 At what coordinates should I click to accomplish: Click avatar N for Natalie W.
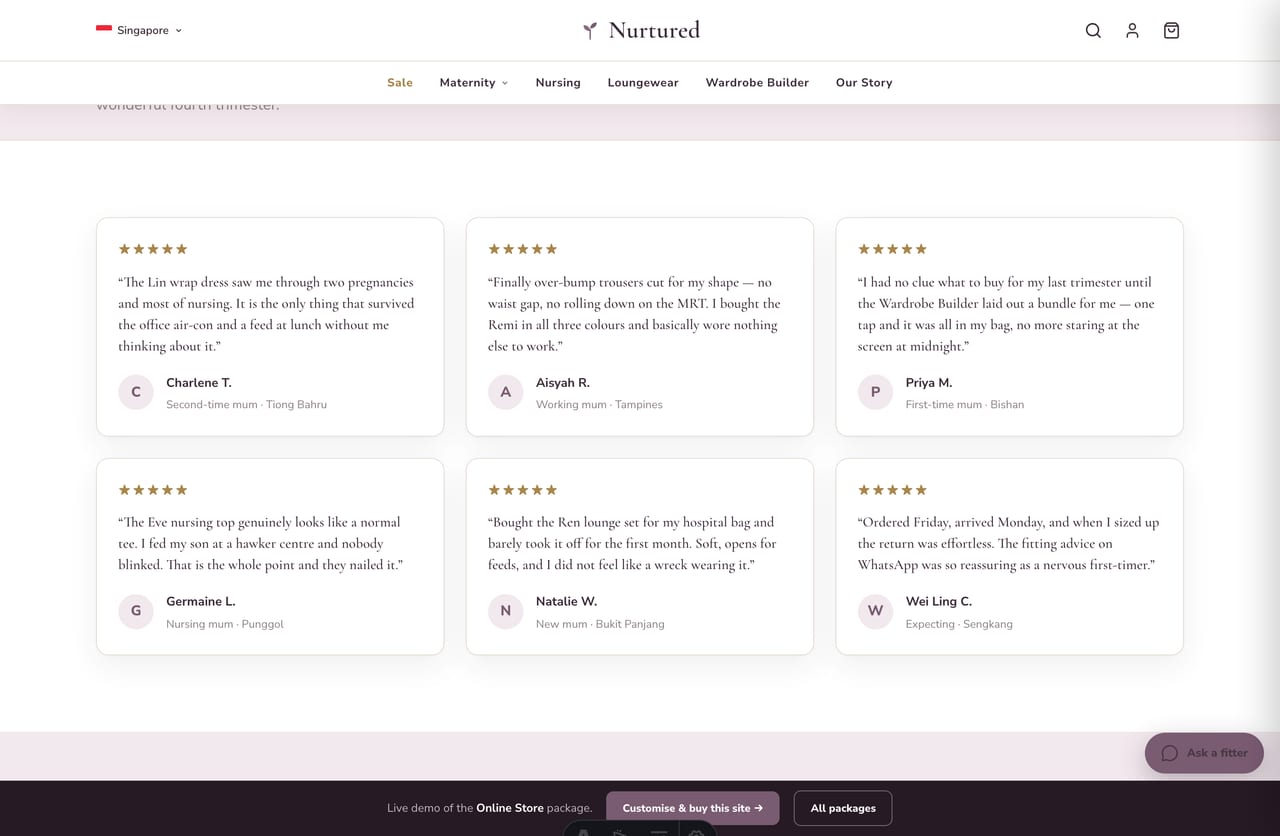[x=506, y=611]
